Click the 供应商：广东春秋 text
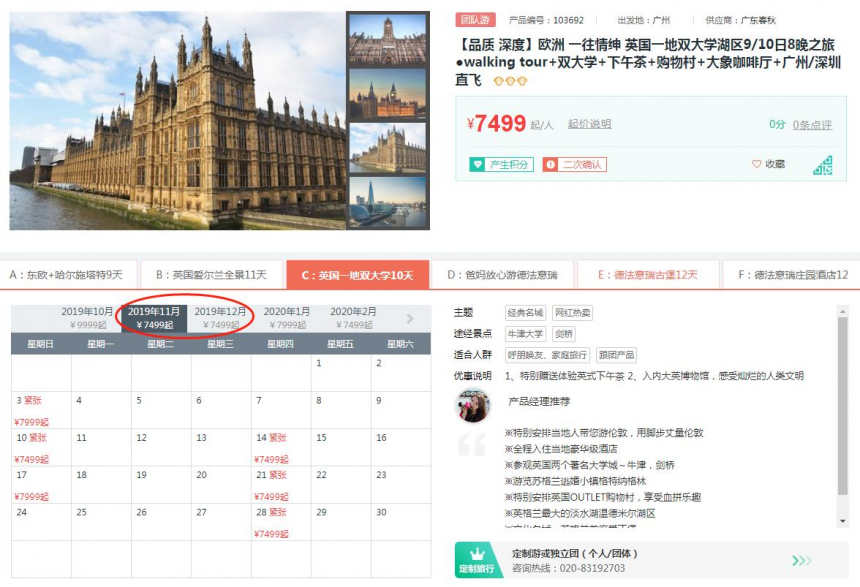This screenshot has height=587, width=860. pos(740,20)
